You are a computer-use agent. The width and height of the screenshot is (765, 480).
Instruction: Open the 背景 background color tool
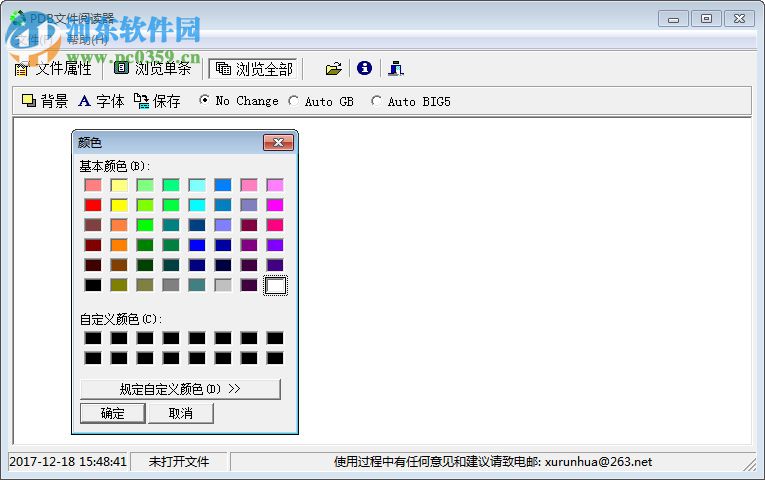click(45, 101)
